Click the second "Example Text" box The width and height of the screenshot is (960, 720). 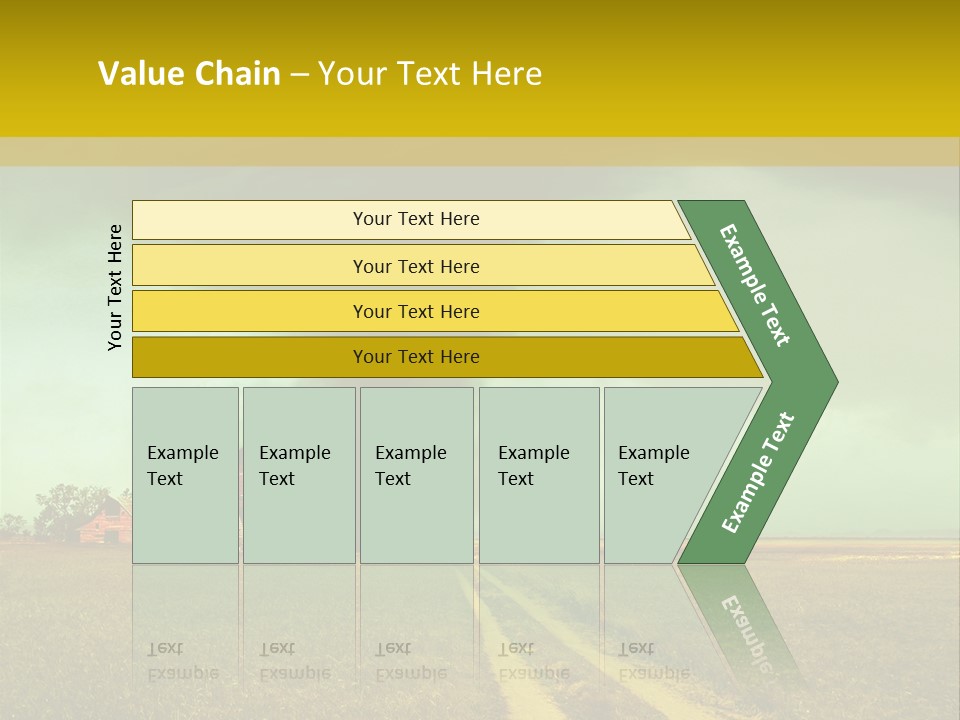(x=298, y=475)
